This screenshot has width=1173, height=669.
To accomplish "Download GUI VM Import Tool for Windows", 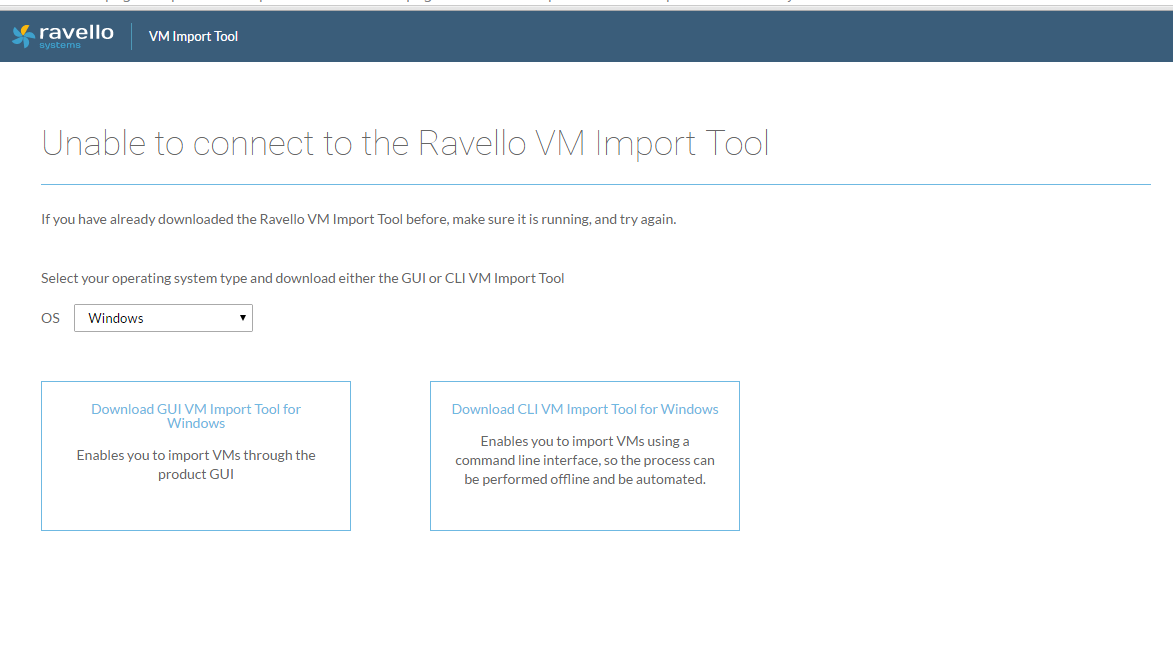I will coord(196,416).
